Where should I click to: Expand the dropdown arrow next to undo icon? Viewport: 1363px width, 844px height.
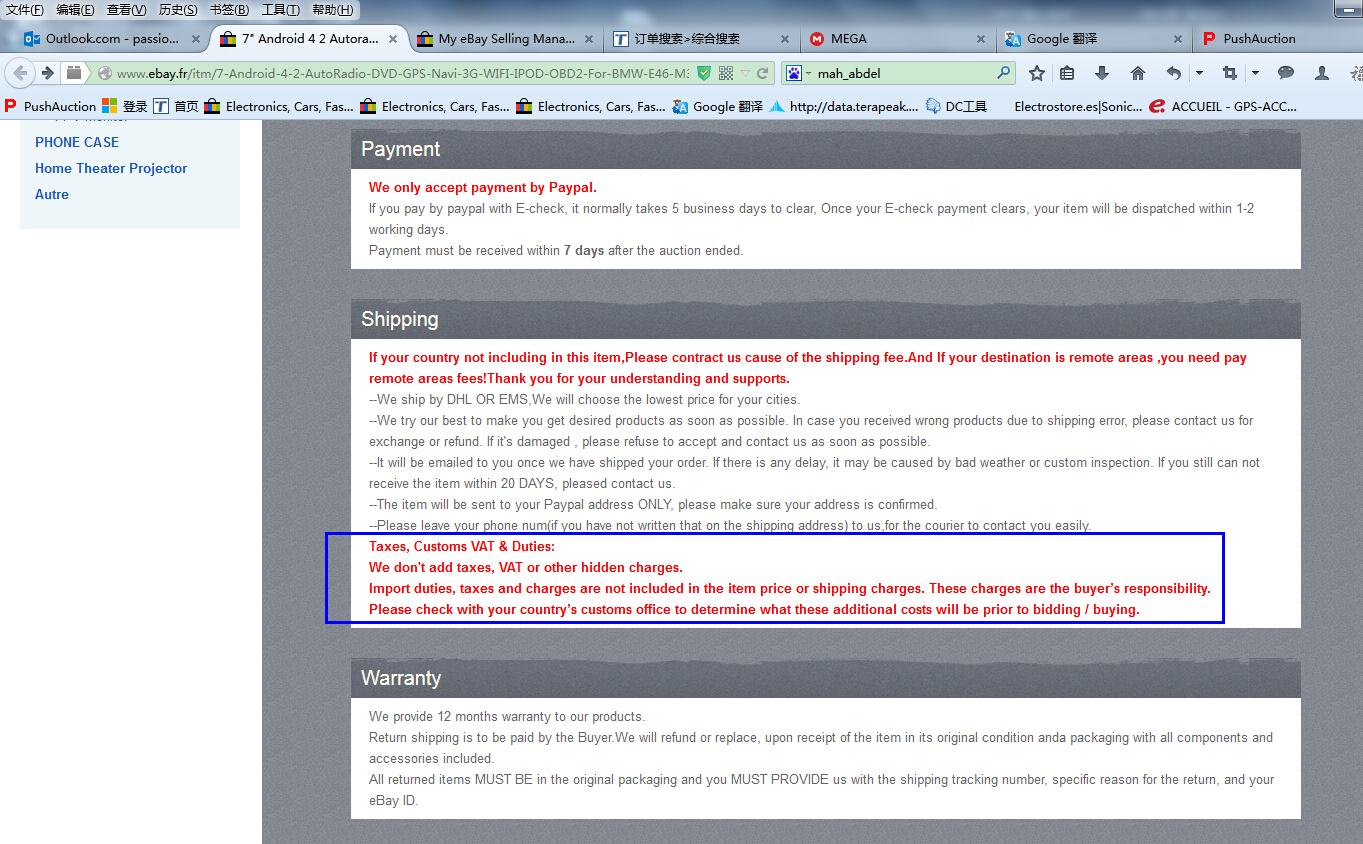coord(1199,73)
